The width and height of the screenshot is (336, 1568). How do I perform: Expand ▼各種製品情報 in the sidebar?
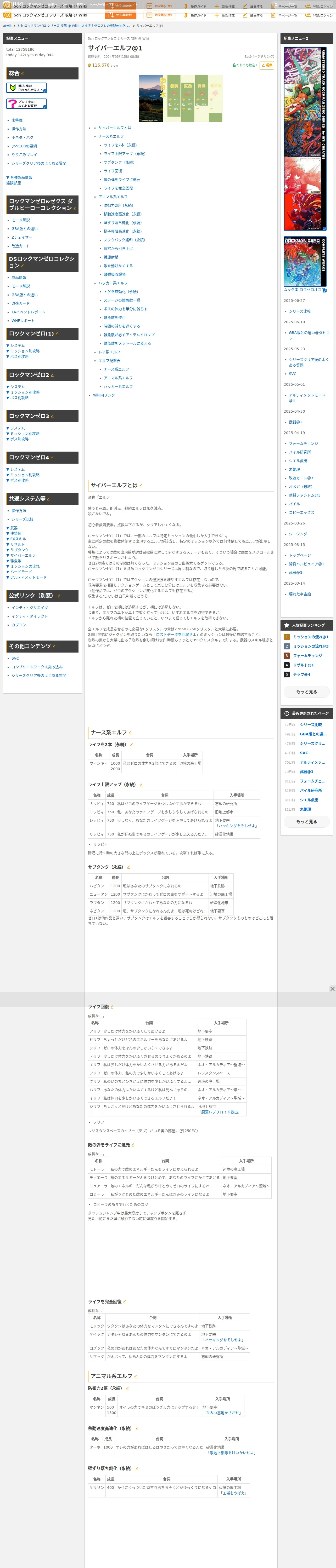pos(20,178)
